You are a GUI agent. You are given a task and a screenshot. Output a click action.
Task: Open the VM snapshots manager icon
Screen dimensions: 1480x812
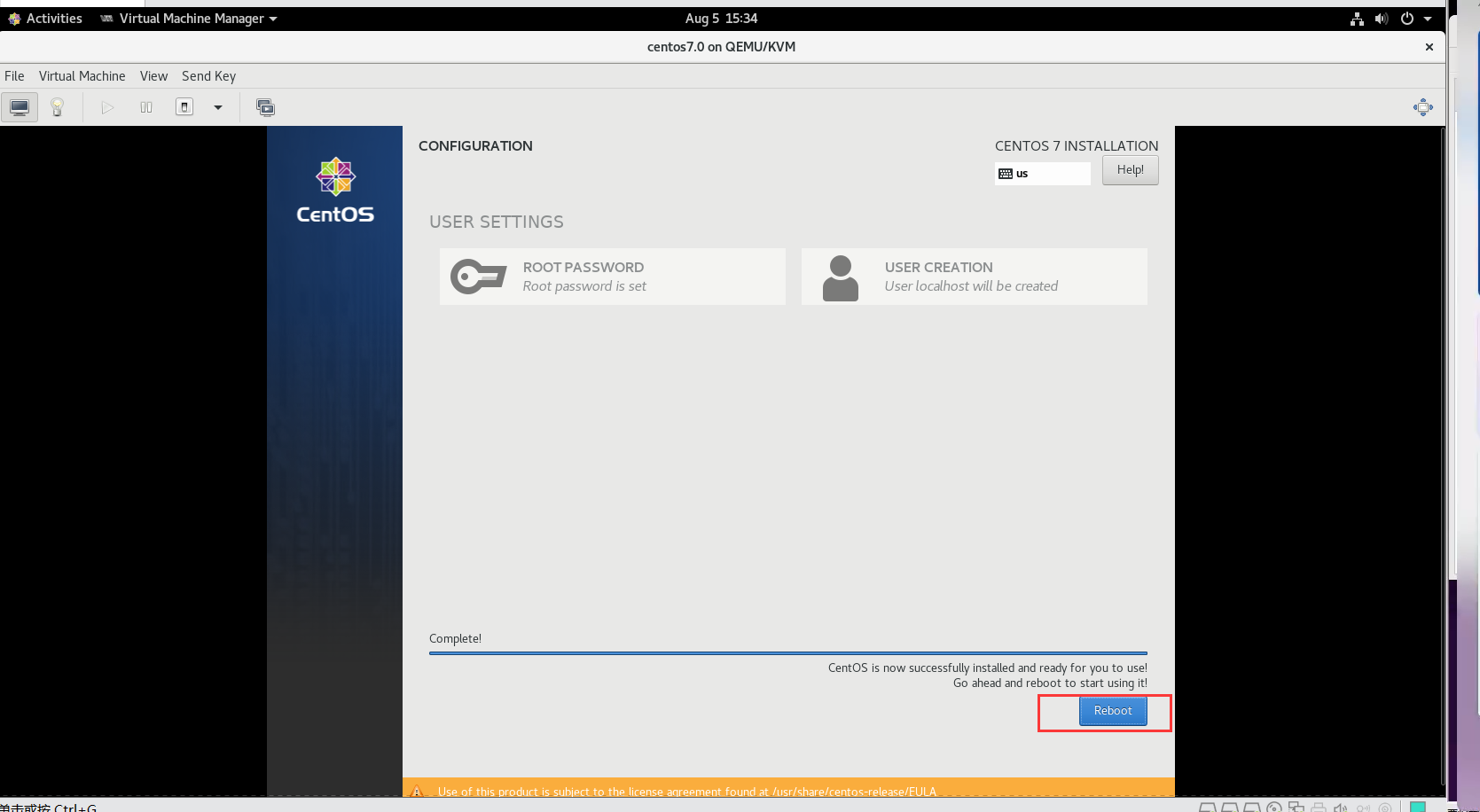265,107
